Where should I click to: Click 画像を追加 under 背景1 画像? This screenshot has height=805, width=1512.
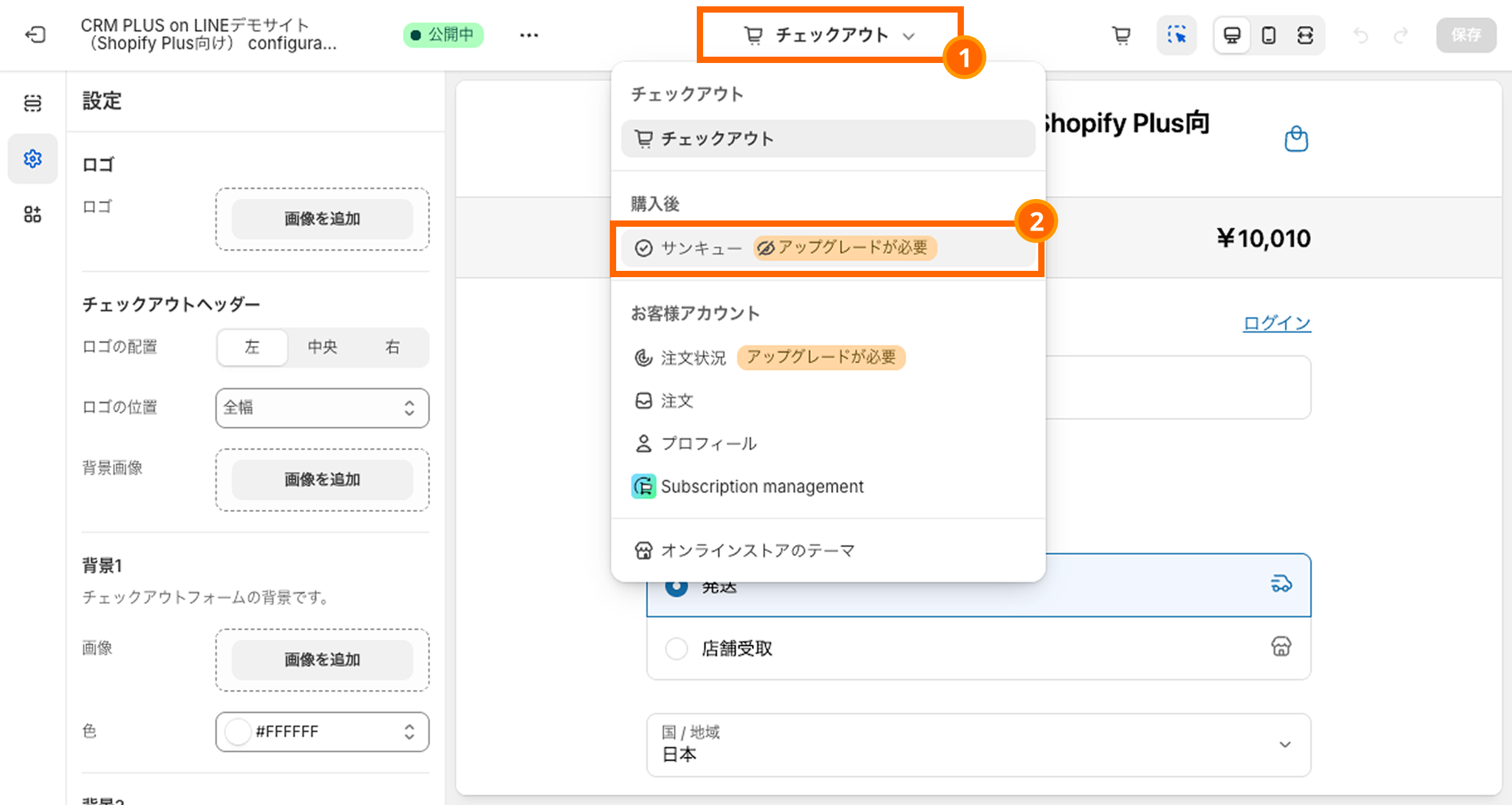pyautogui.click(x=323, y=659)
